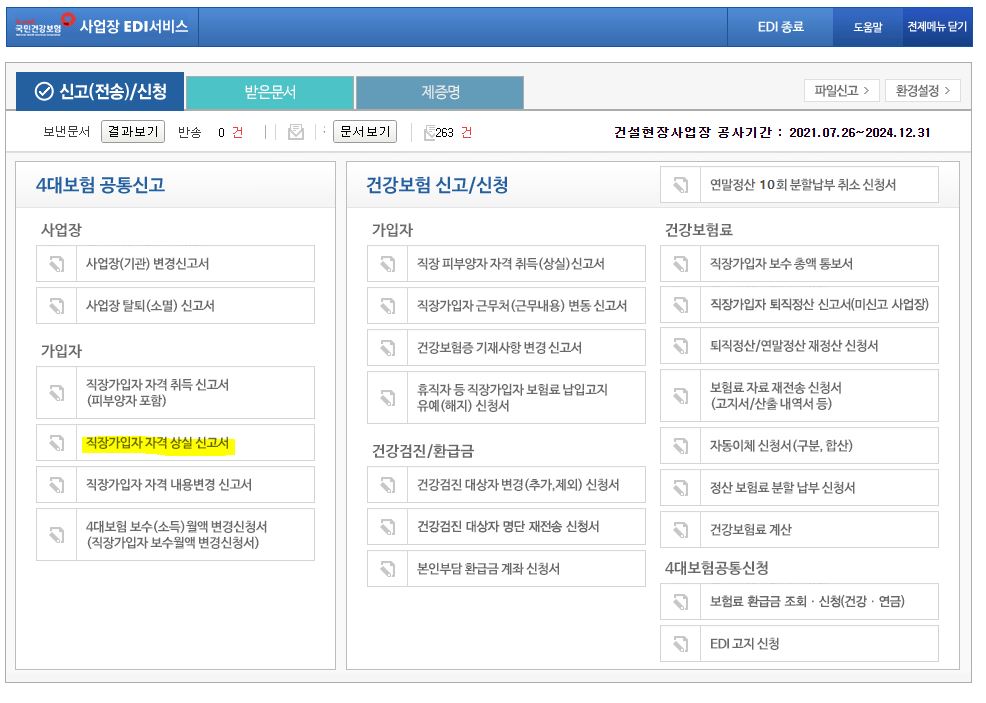
Task: Open EDI 고지 신청
Action: click(x=799, y=644)
